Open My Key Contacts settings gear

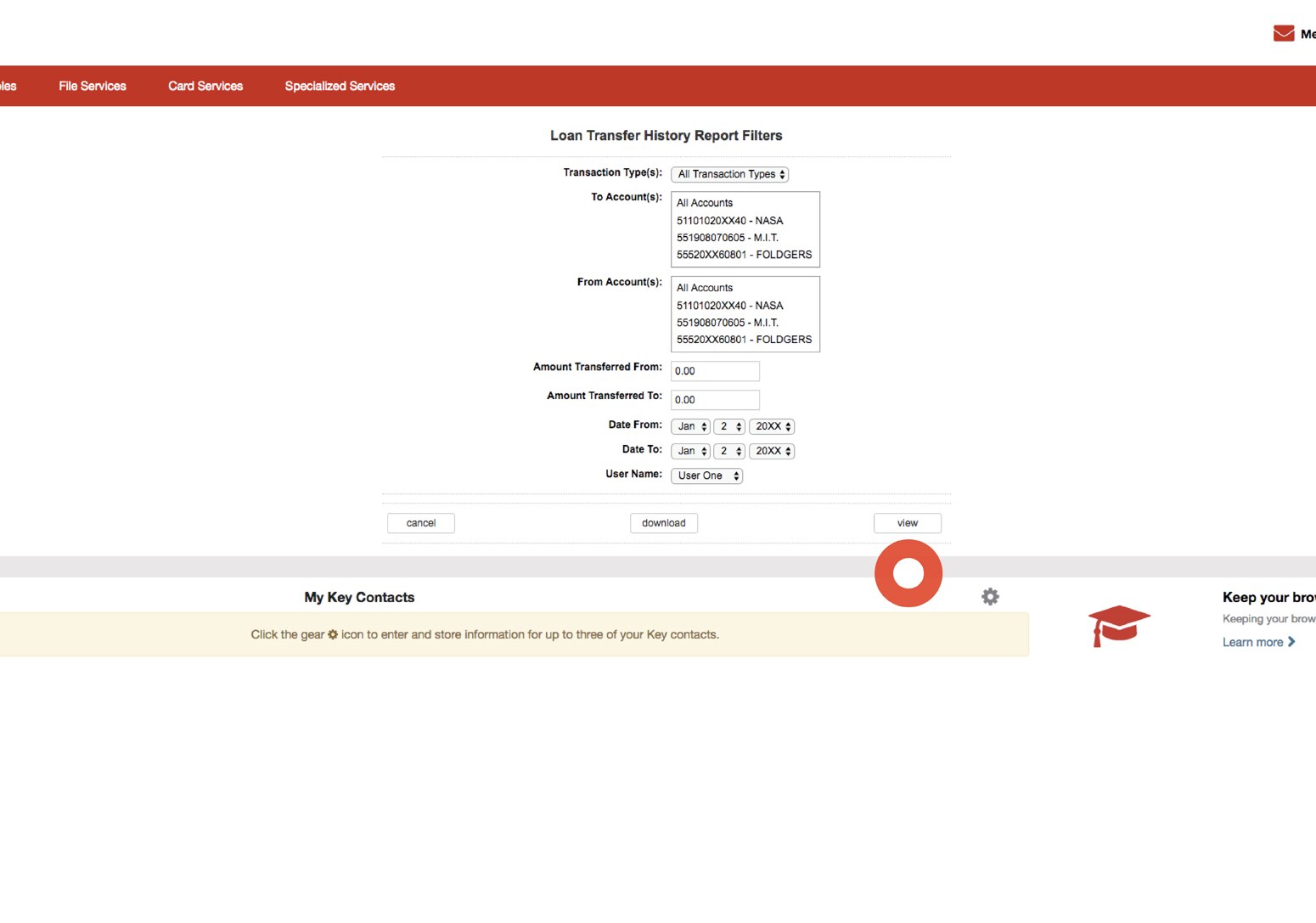(990, 596)
